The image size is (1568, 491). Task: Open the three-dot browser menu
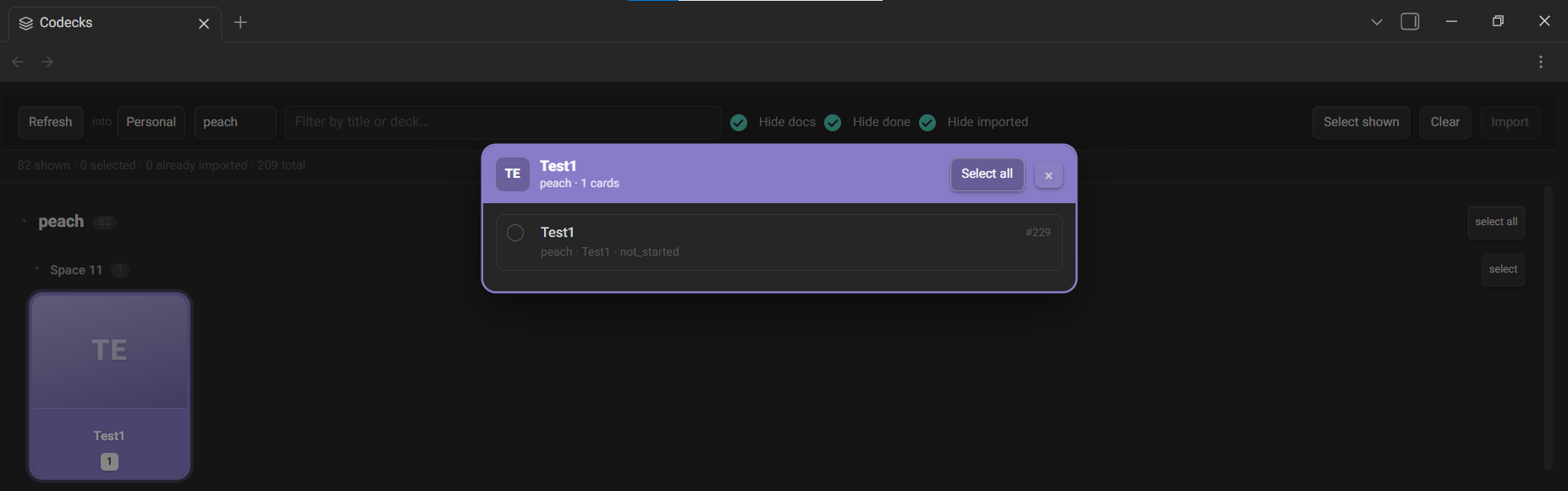[1541, 62]
